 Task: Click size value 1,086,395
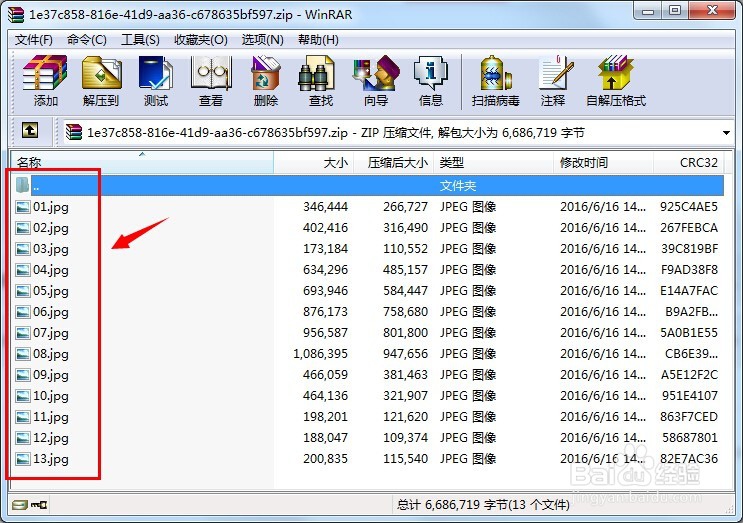coord(320,354)
